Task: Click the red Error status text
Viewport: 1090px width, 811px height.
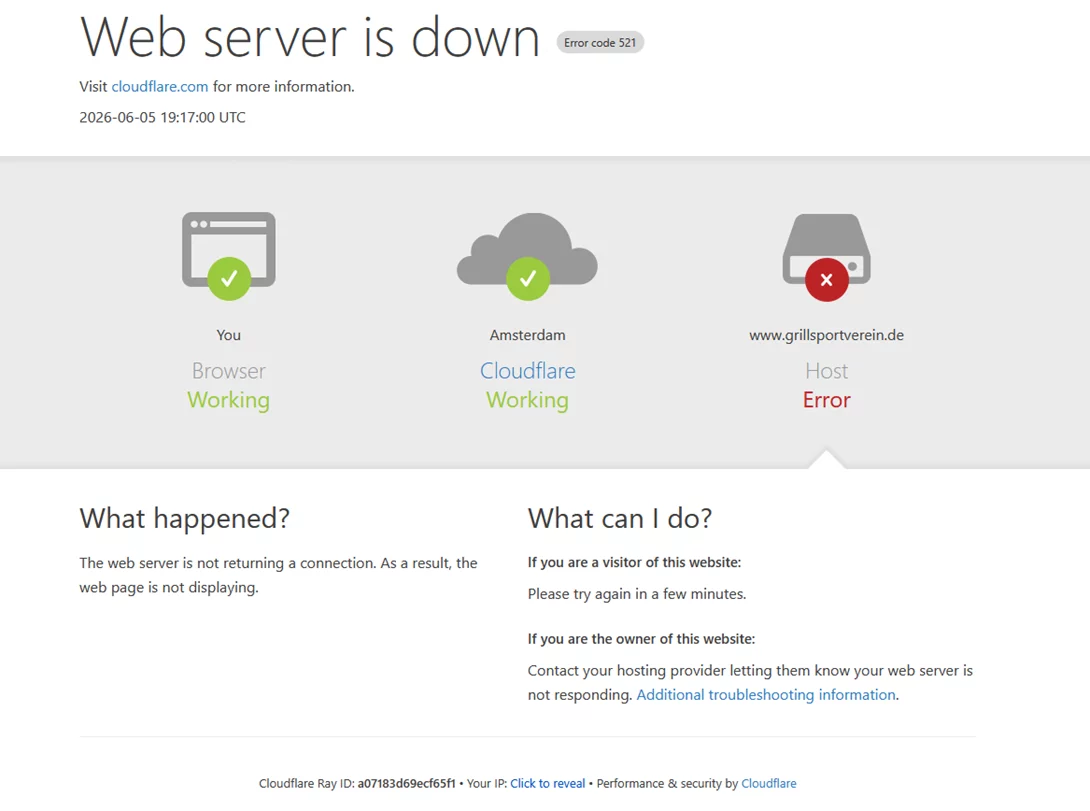Action: (x=827, y=400)
